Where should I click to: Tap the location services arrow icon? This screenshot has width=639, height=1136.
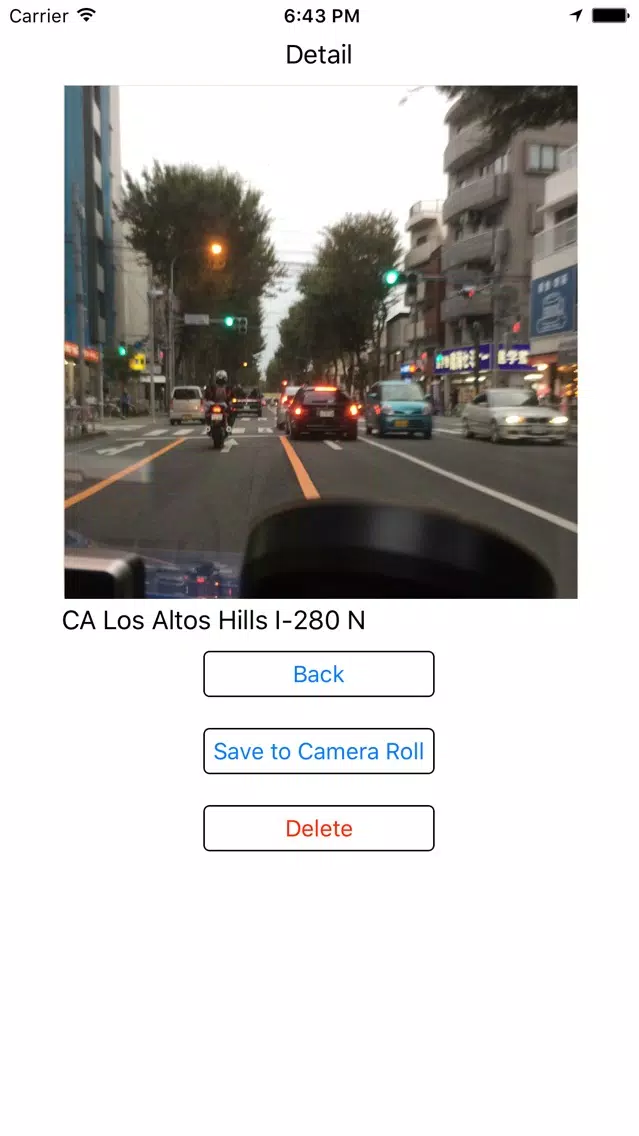point(576,15)
